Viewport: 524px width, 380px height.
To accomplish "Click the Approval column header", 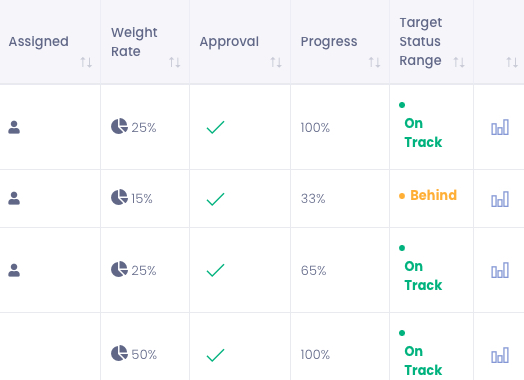I will [229, 41].
